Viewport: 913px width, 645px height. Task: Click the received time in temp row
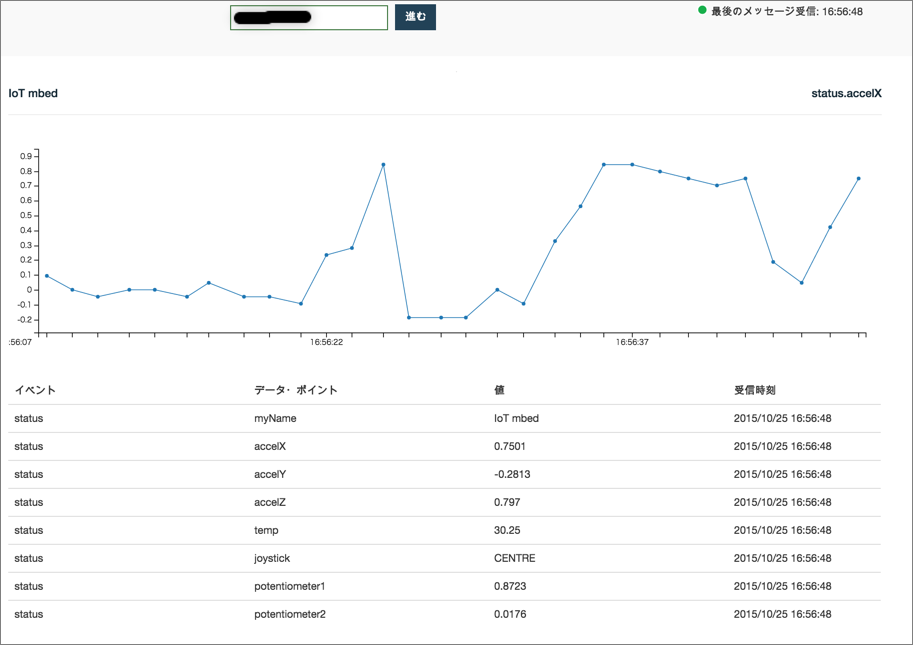click(783, 530)
